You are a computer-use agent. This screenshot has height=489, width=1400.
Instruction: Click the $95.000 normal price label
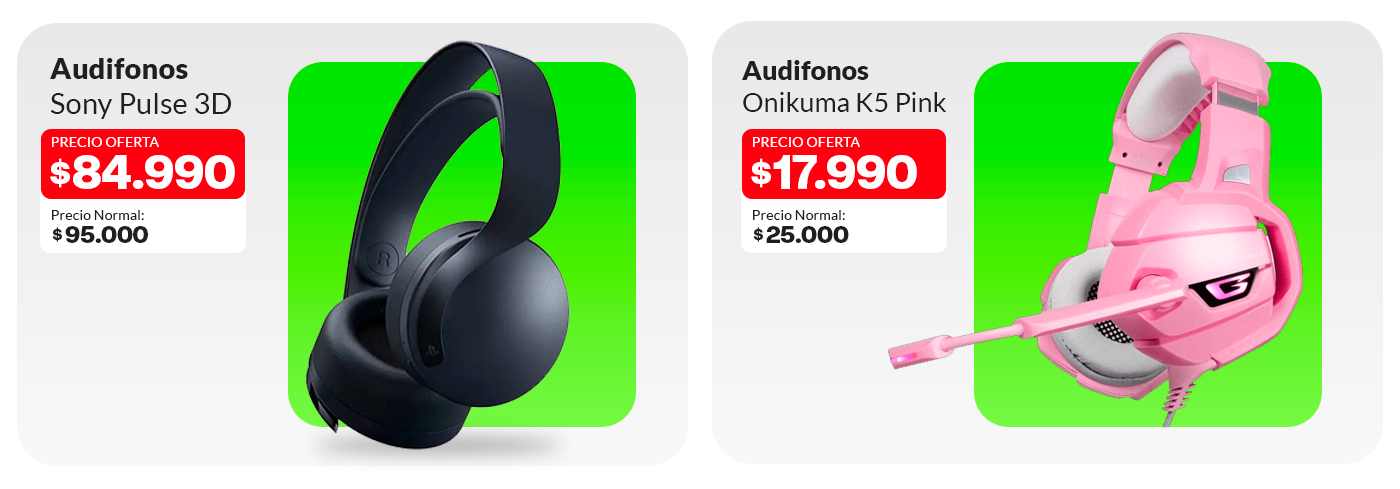click(100, 235)
